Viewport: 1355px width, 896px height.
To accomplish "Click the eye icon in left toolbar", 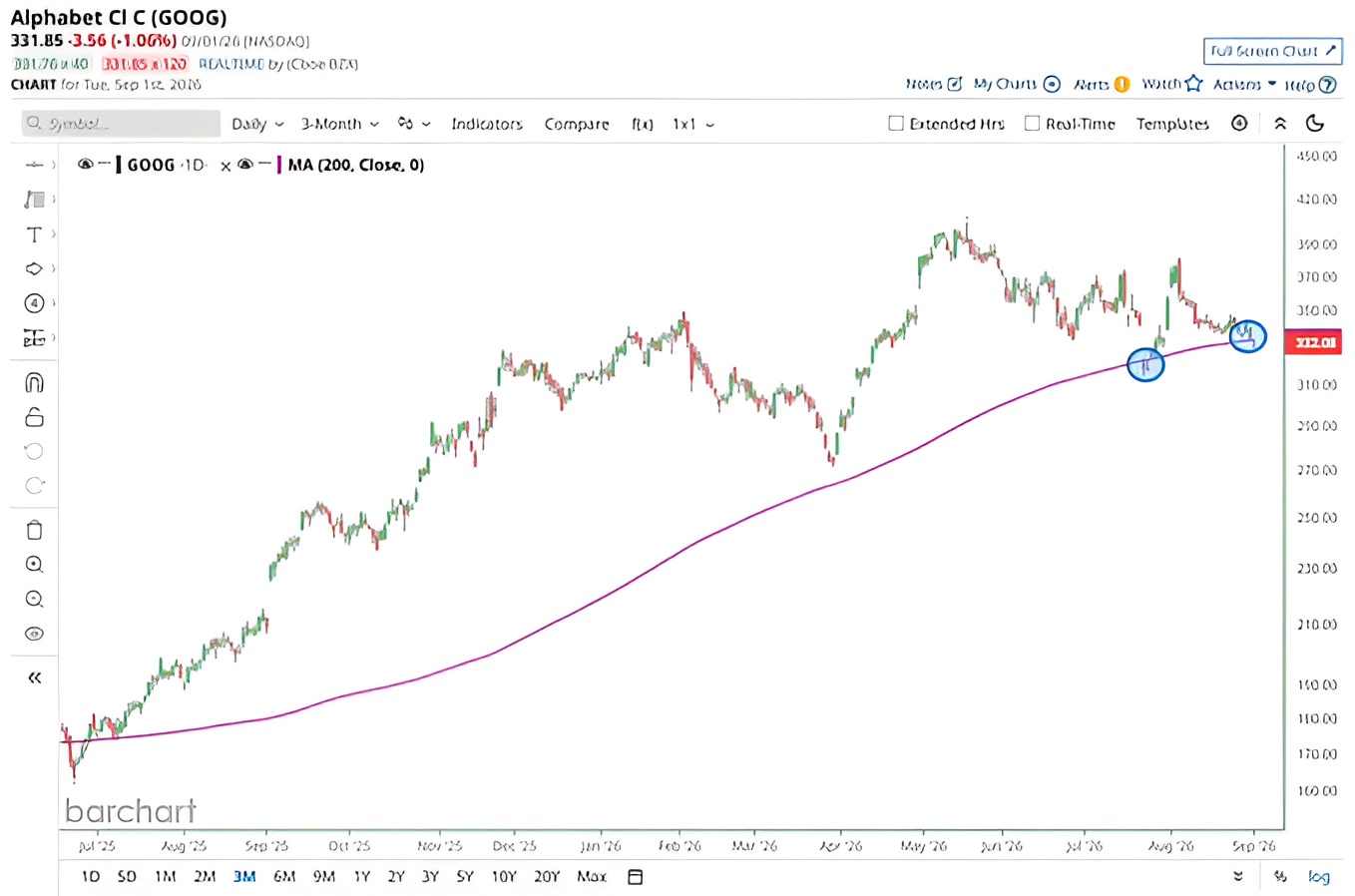I will pyautogui.click(x=34, y=634).
